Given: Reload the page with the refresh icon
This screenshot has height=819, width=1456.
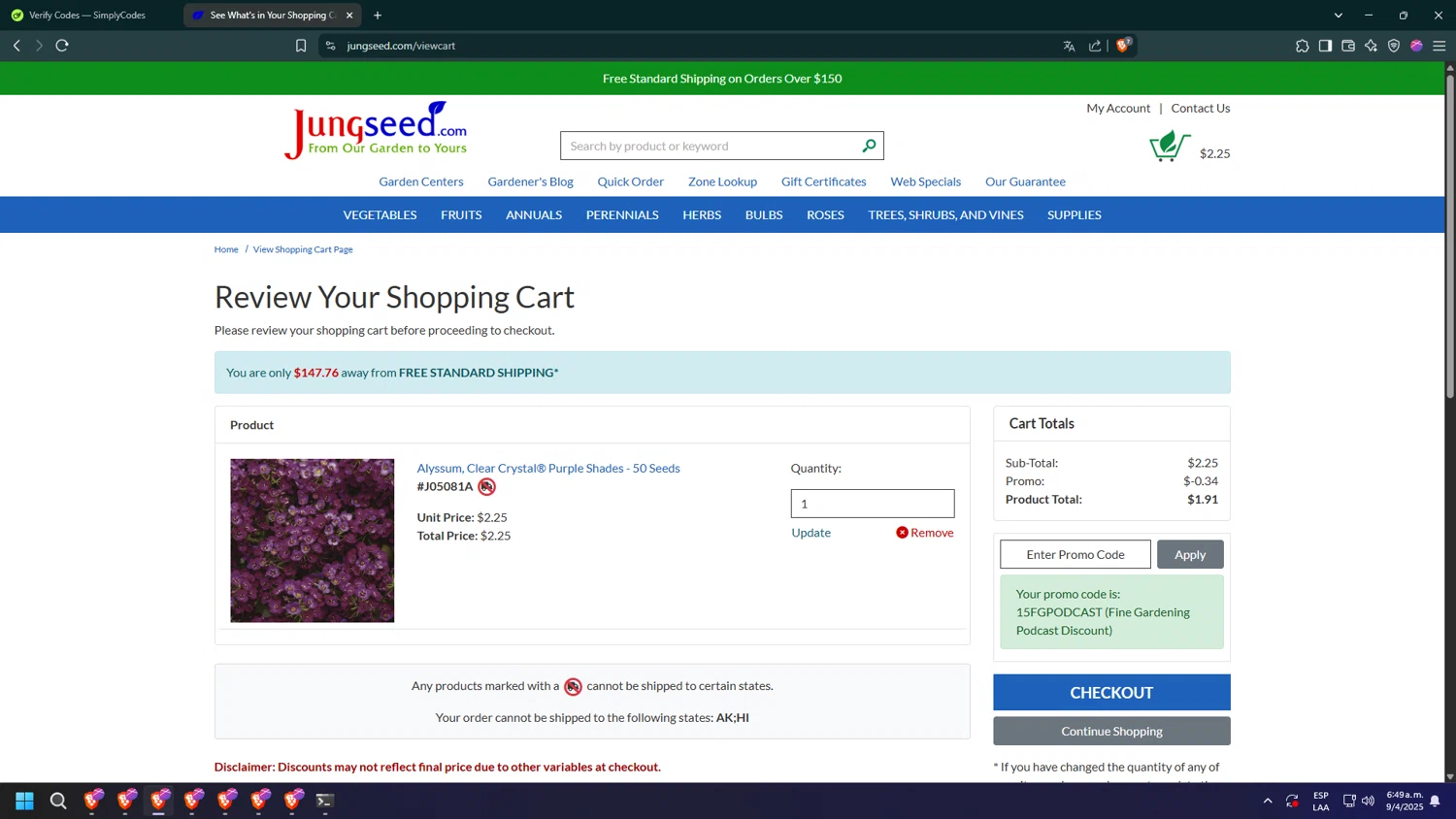Looking at the screenshot, I should click(62, 46).
